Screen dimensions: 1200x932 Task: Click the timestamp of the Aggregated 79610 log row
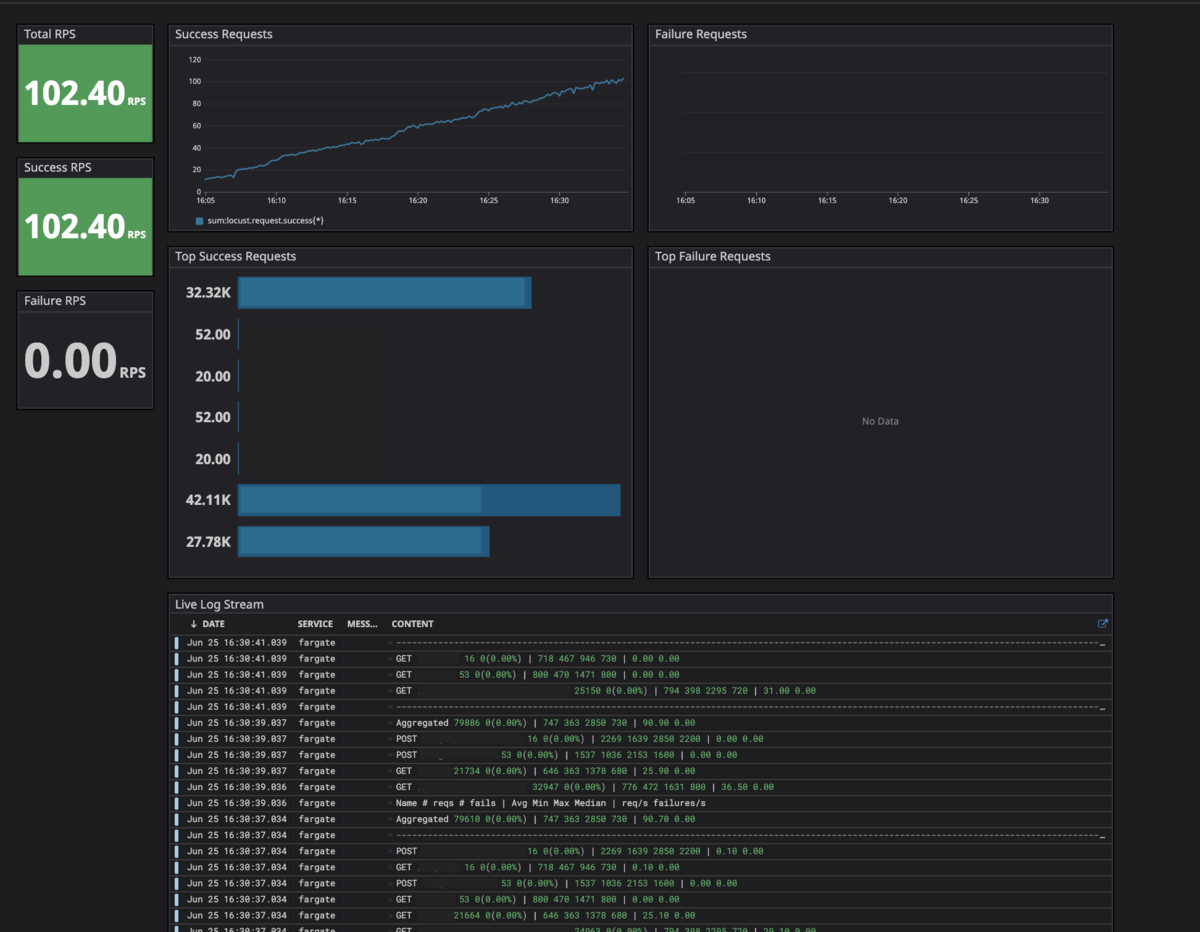pyautogui.click(x=236, y=819)
